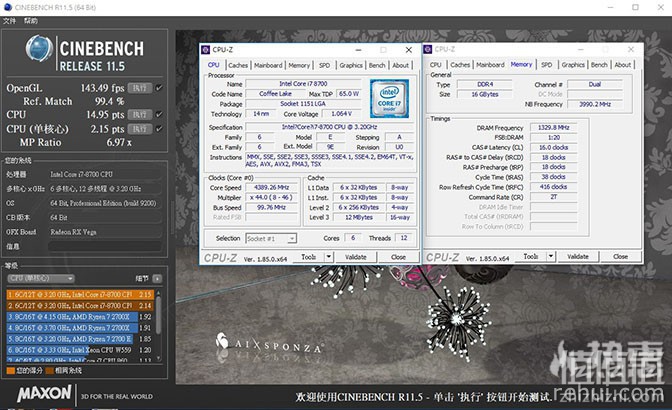Viewport: 672px width, 410px height.
Task: Click the Cinebench globe logo icon
Action: (39, 48)
